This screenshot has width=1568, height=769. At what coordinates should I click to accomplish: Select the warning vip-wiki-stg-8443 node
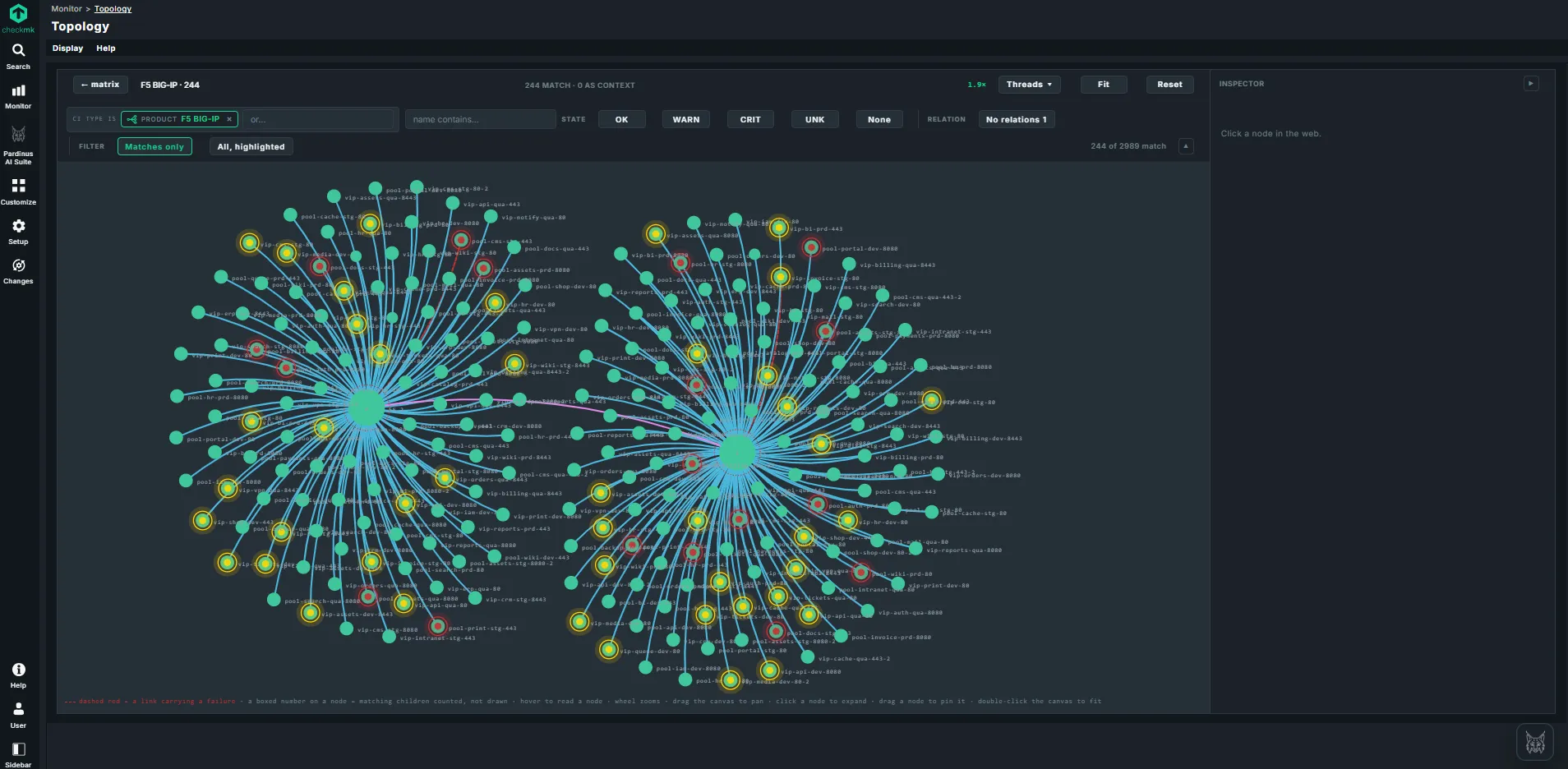(x=514, y=363)
